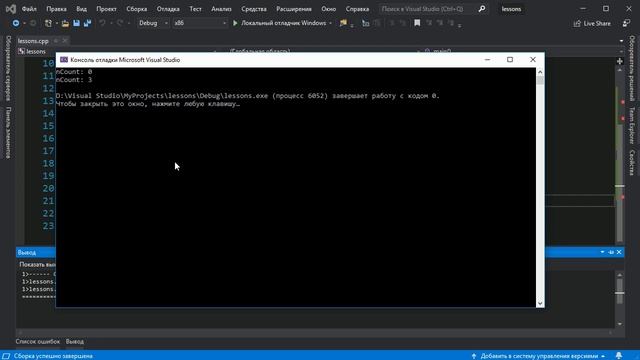Open the Проект menu
Image resolution: width=640 pixels, height=360 pixels.
(107, 9)
